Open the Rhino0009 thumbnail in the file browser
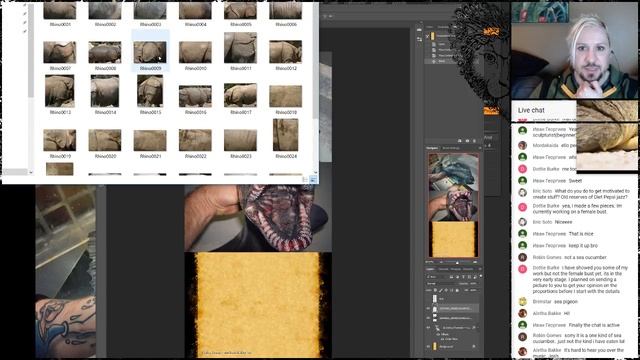This screenshot has width=640, height=360. [x=150, y=52]
